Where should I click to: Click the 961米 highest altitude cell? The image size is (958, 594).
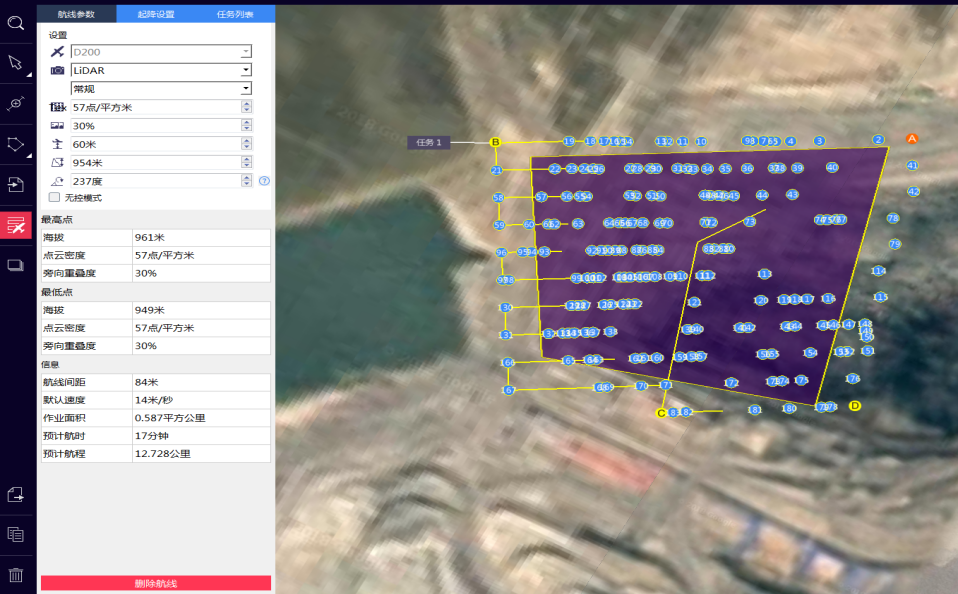[x=201, y=237]
